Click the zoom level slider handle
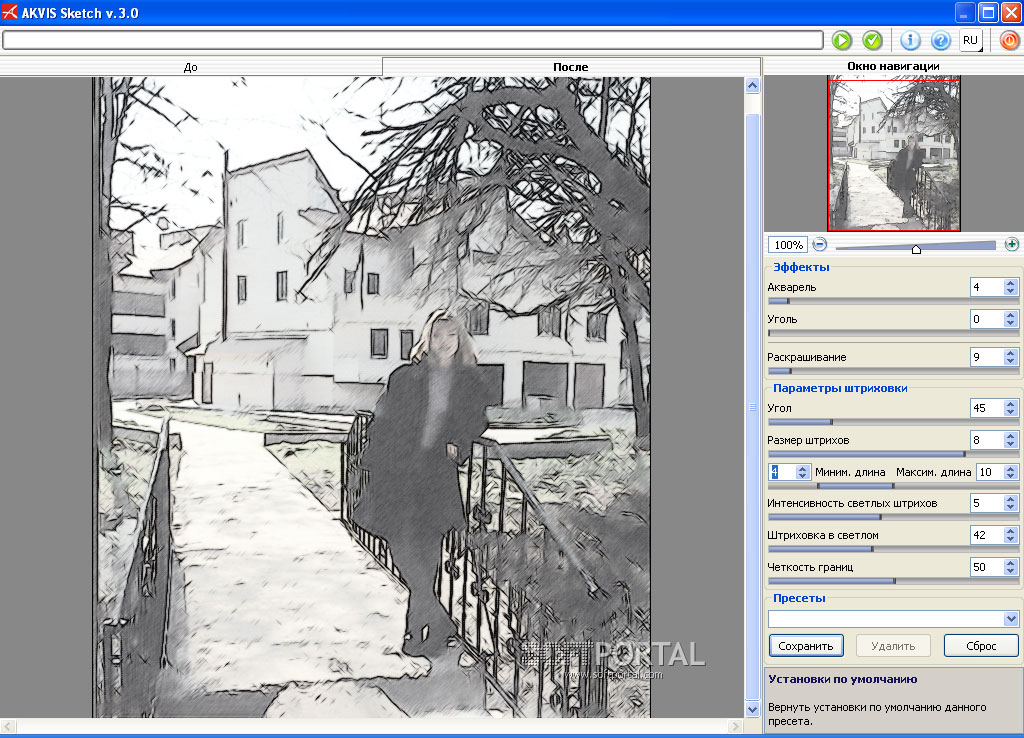This screenshot has width=1024, height=738. pos(914,248)
